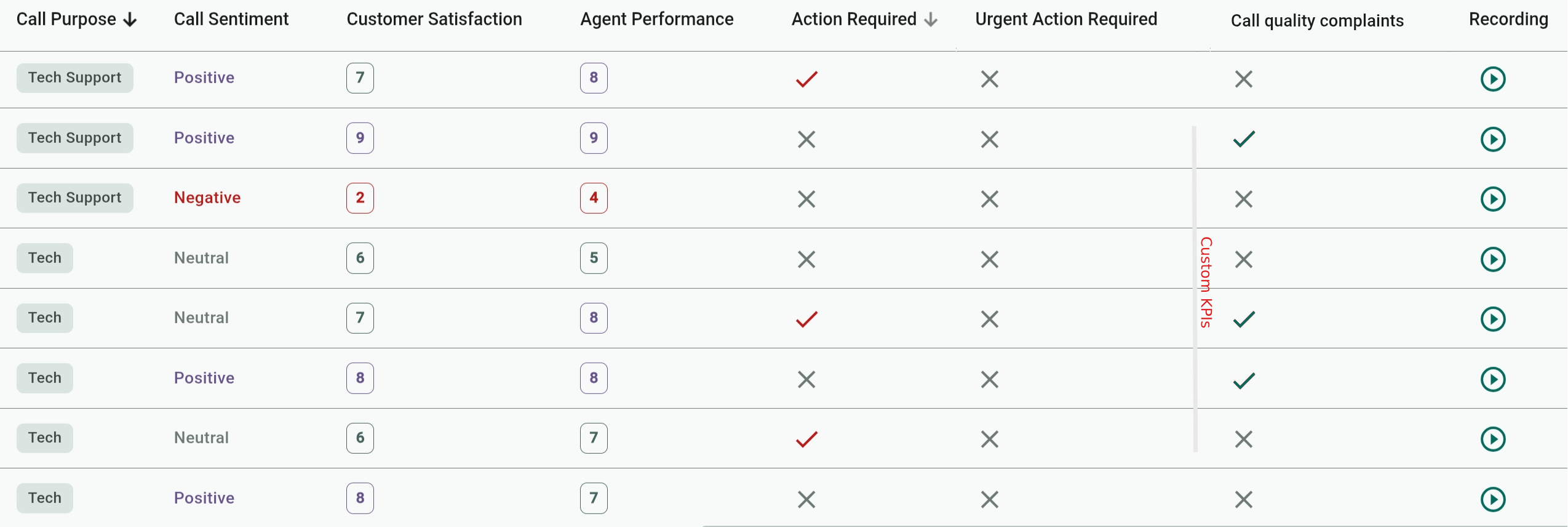Click agent performance score 5 badge
1568x527 pixels.
(x=594, y=258)
